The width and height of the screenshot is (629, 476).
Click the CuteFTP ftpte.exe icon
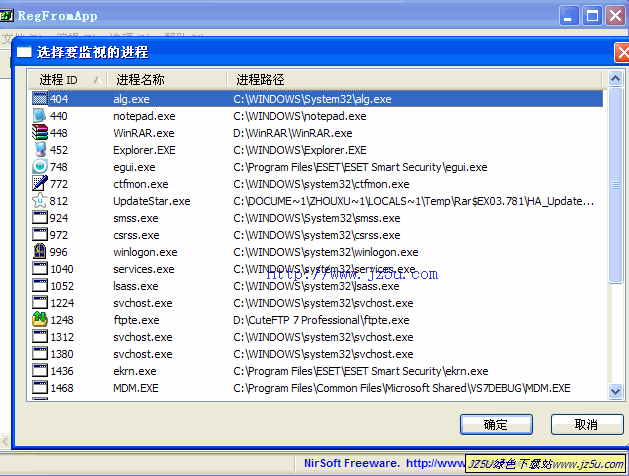[40, 320]
